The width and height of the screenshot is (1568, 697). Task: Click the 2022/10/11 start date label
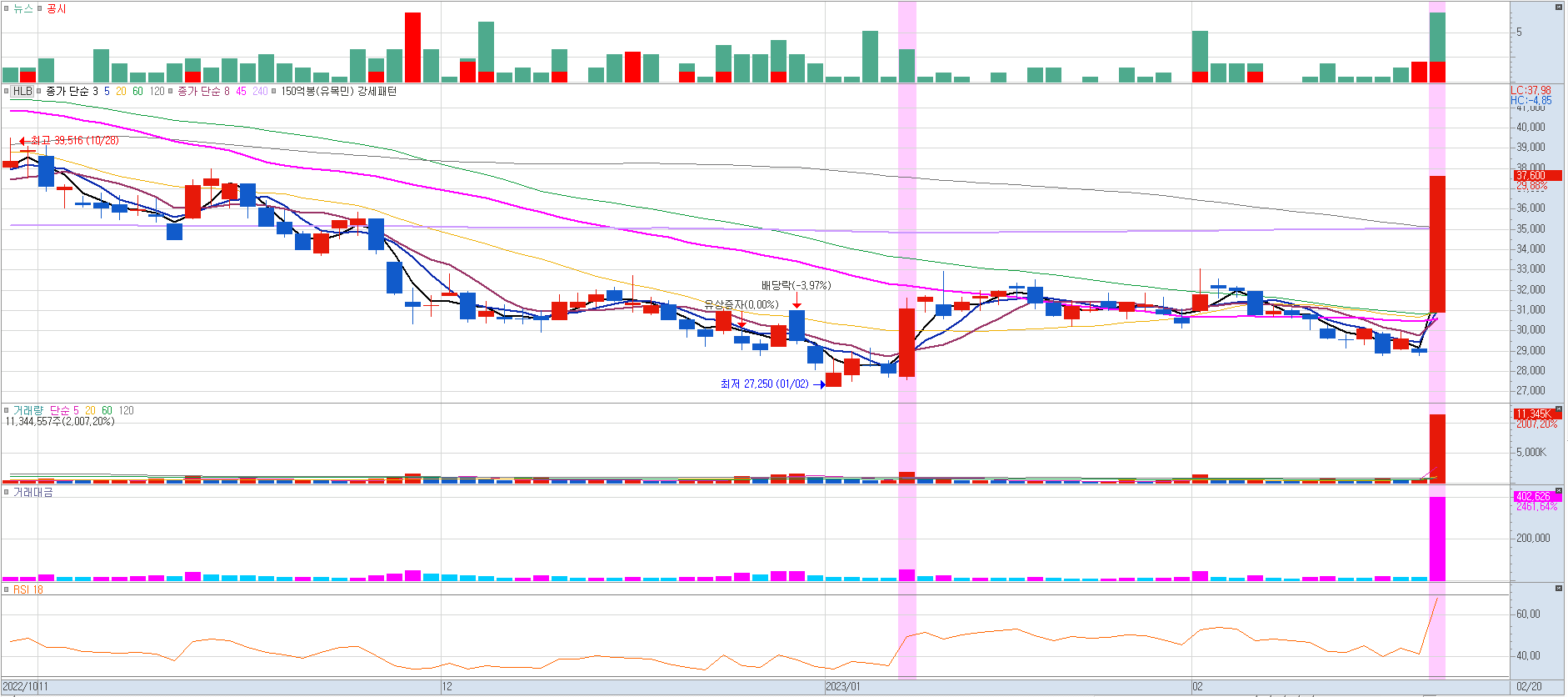(x=26, y=686)
